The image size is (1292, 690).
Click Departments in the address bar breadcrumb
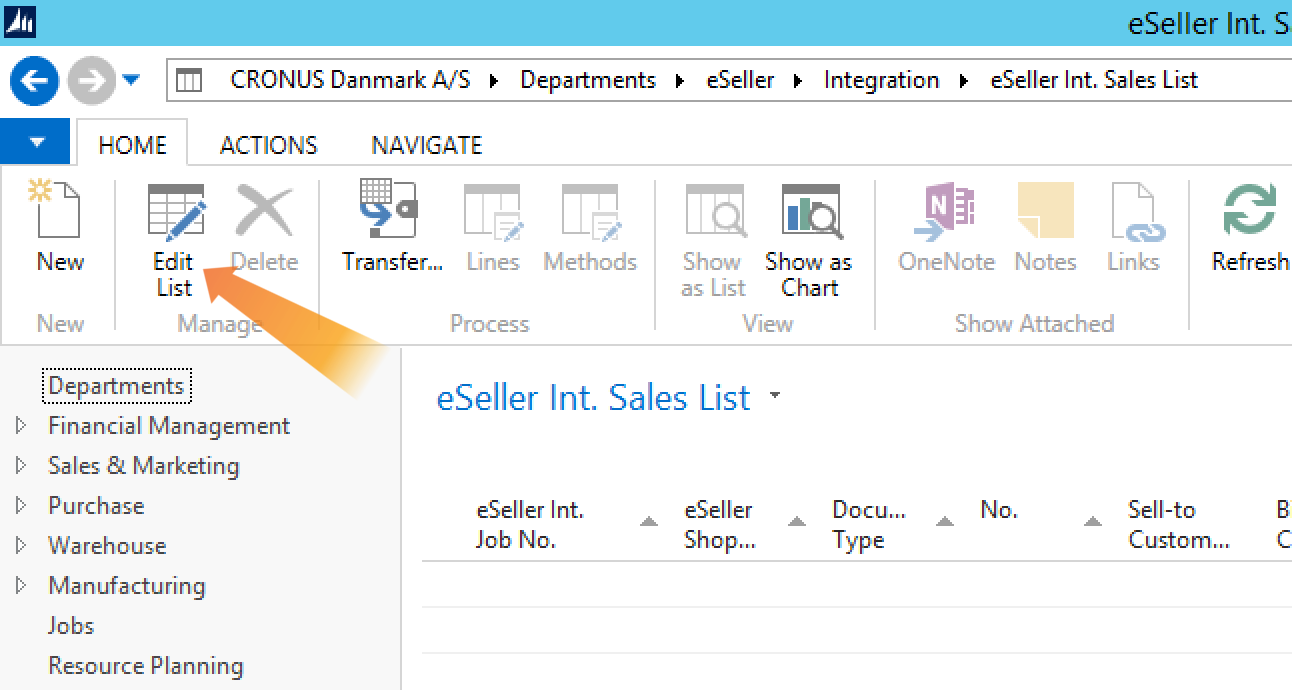tap(588, 81)
